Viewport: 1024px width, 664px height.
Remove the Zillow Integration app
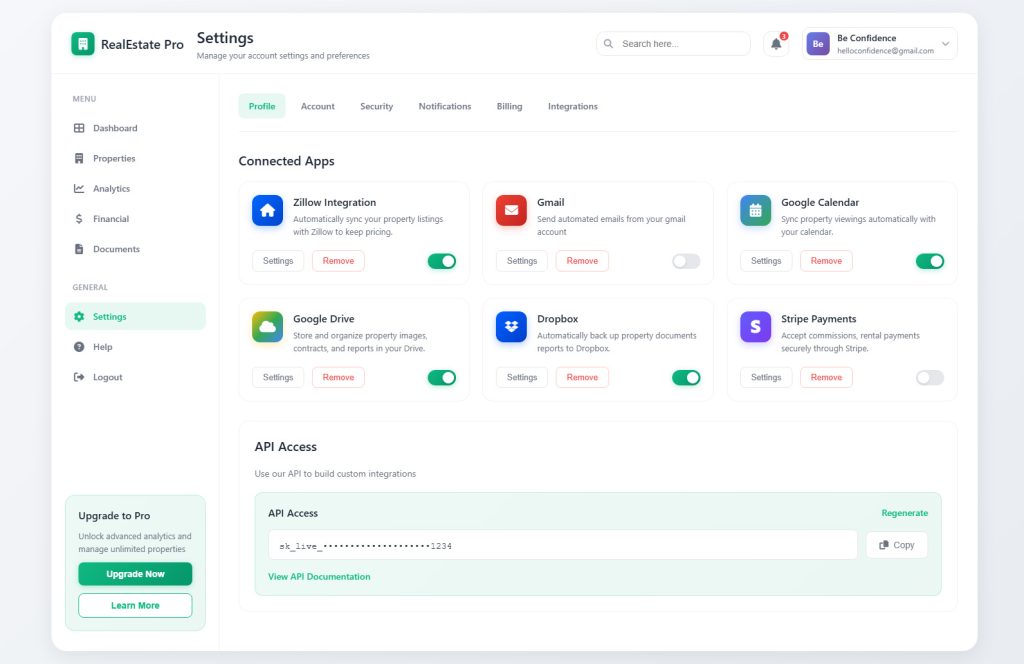338,261
